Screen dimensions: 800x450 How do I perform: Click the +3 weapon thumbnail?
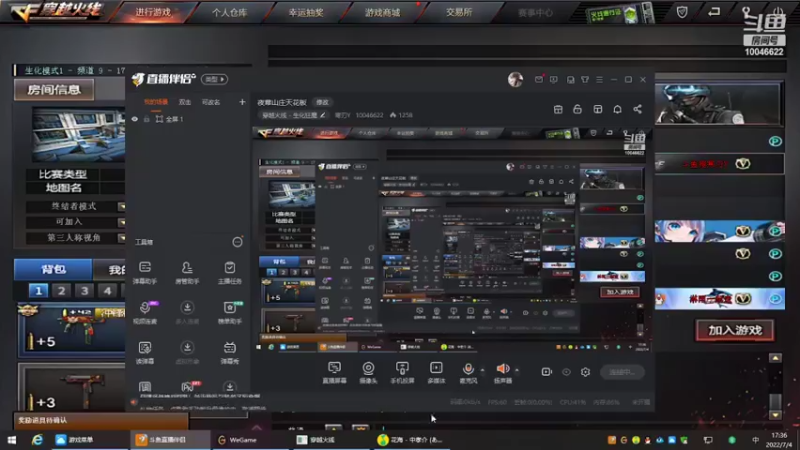pyautogui.click(x=71, y=387)
